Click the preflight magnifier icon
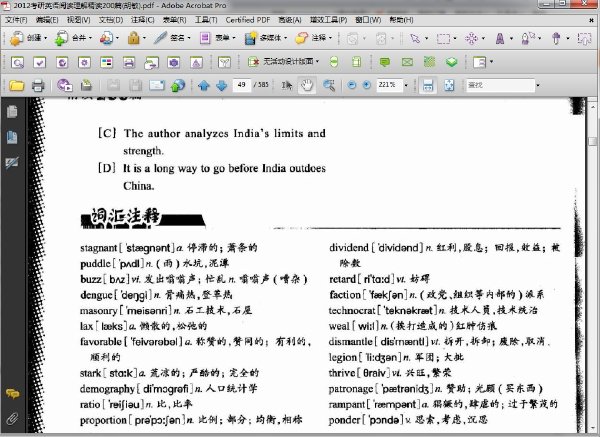Image resolution: width=600 pixels, height=437 pixels. click(x=17, y=62)
